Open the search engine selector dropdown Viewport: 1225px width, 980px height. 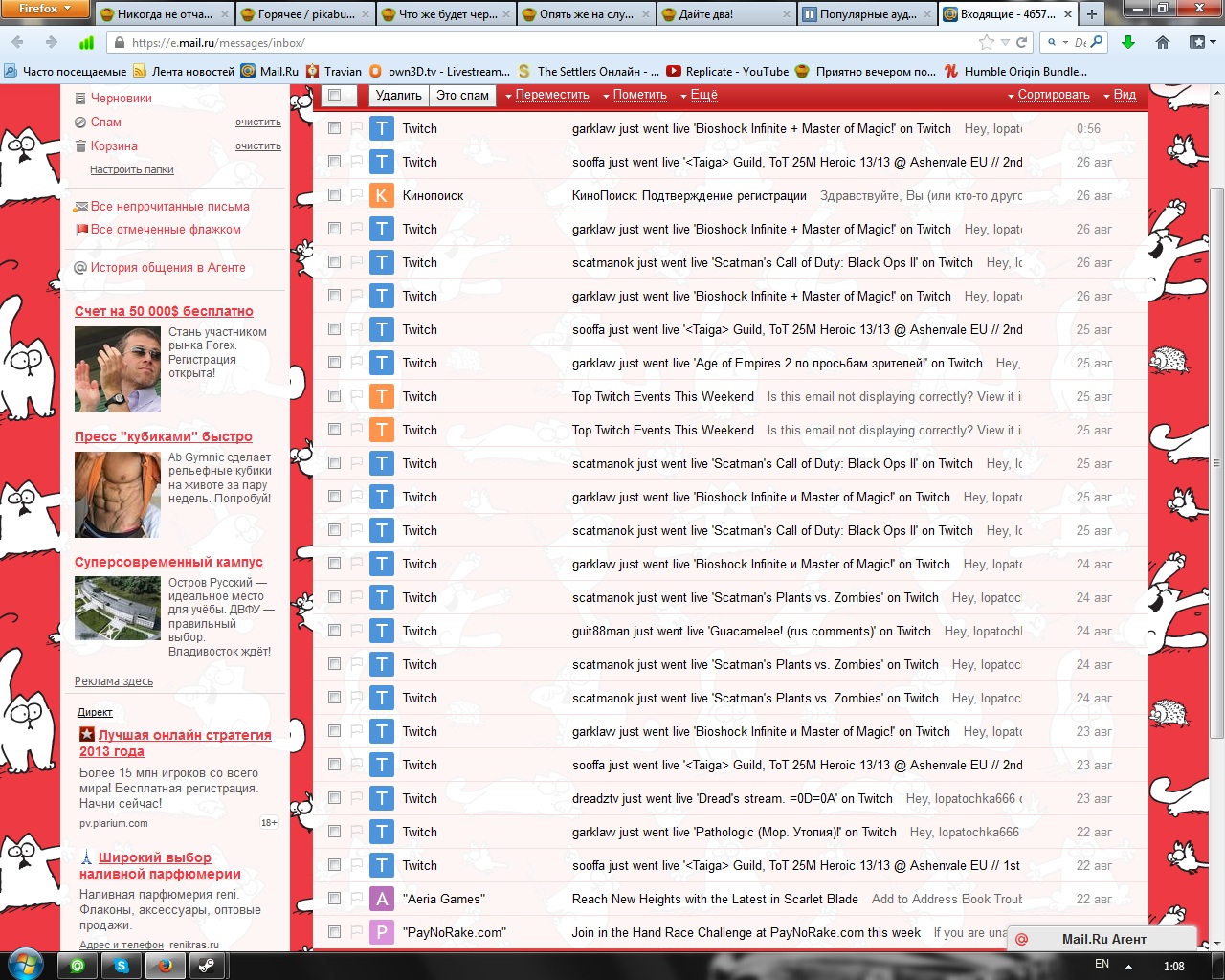(x=1056, y=42)
